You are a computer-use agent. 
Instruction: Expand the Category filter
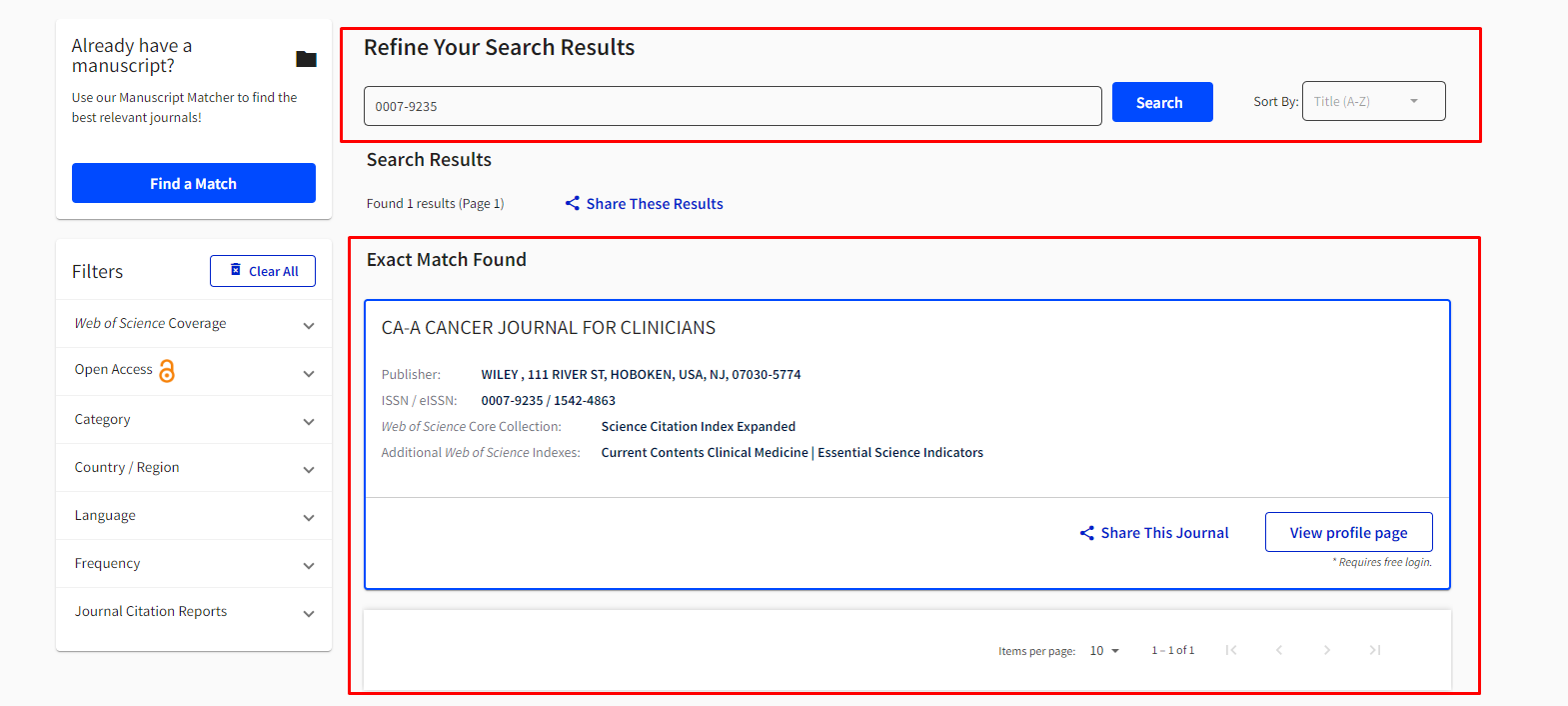coord(309,421)
